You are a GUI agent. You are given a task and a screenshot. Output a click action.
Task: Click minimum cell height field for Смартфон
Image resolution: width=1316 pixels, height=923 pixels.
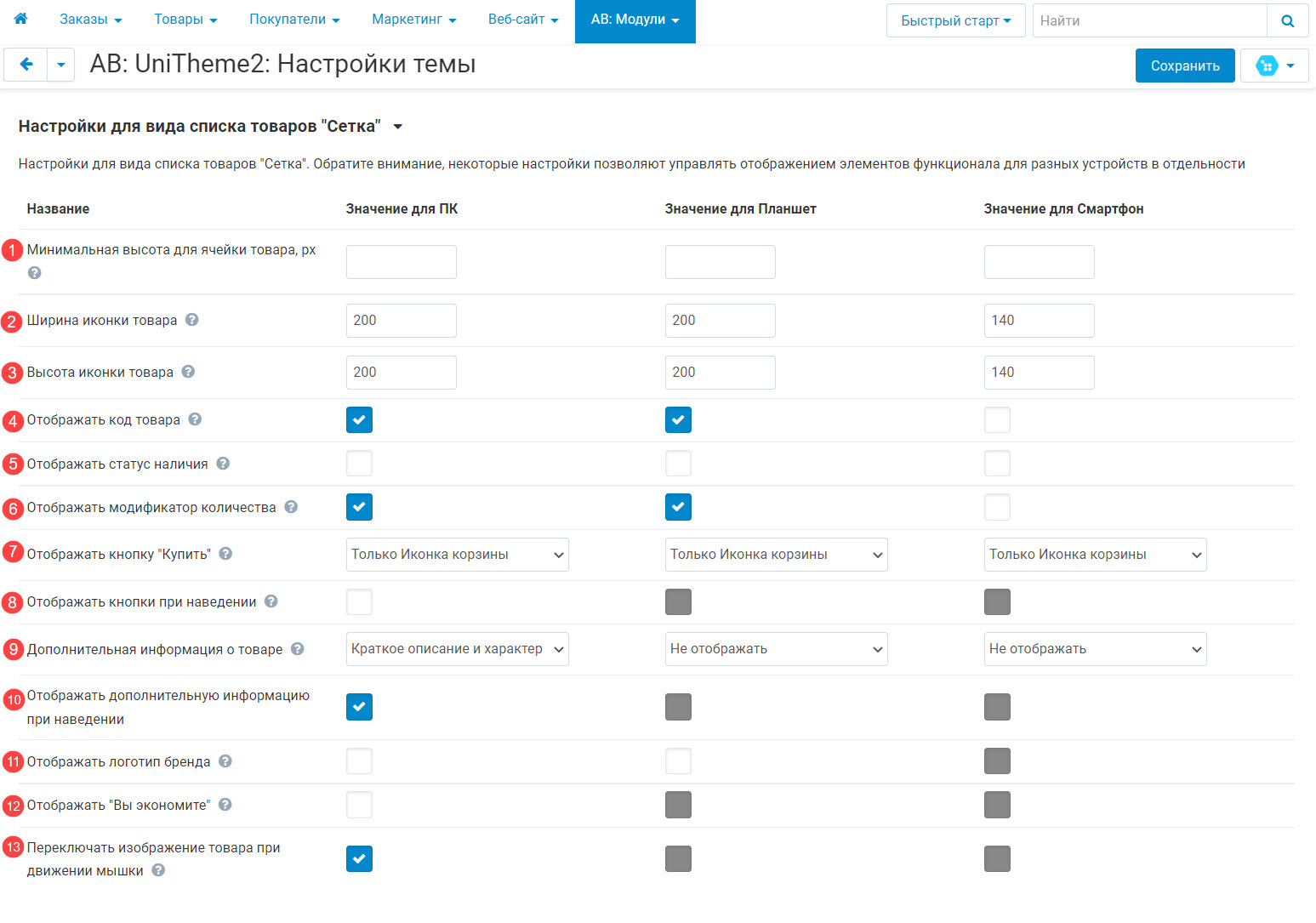(1040, 262)
